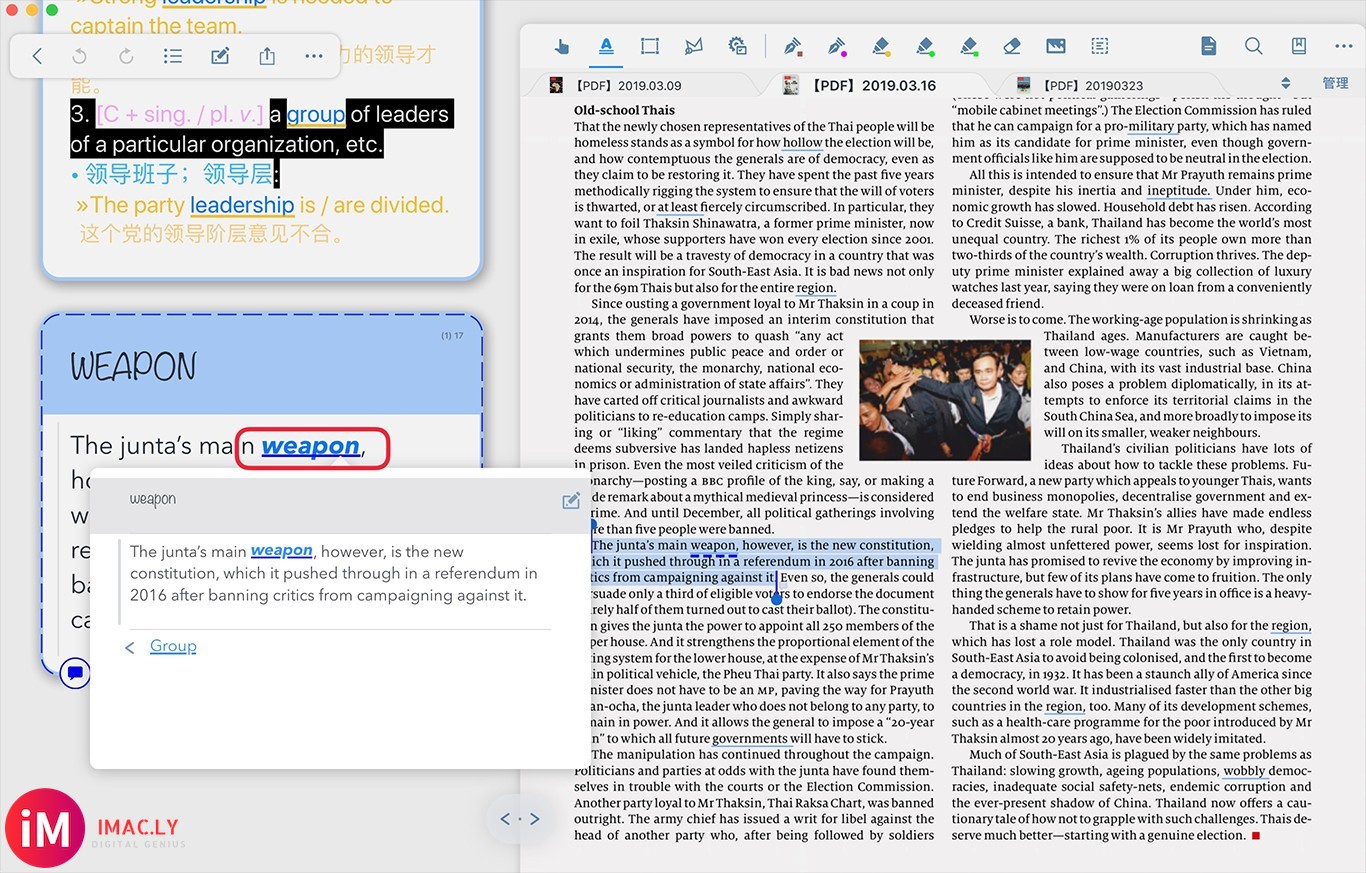Click the redo arrow icon

click(x=126, y=56)
